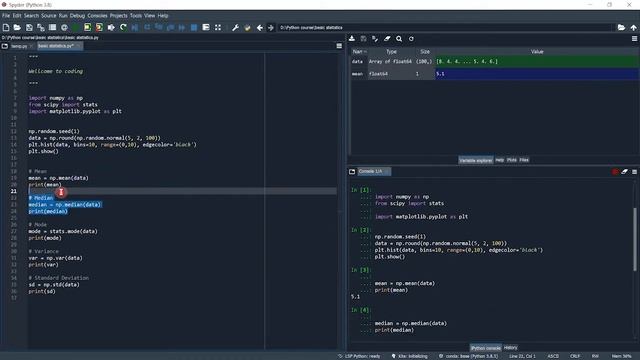Sort variables by the Name column header
Viewport: 640px width, 360px height.
(x=359, y=52)
